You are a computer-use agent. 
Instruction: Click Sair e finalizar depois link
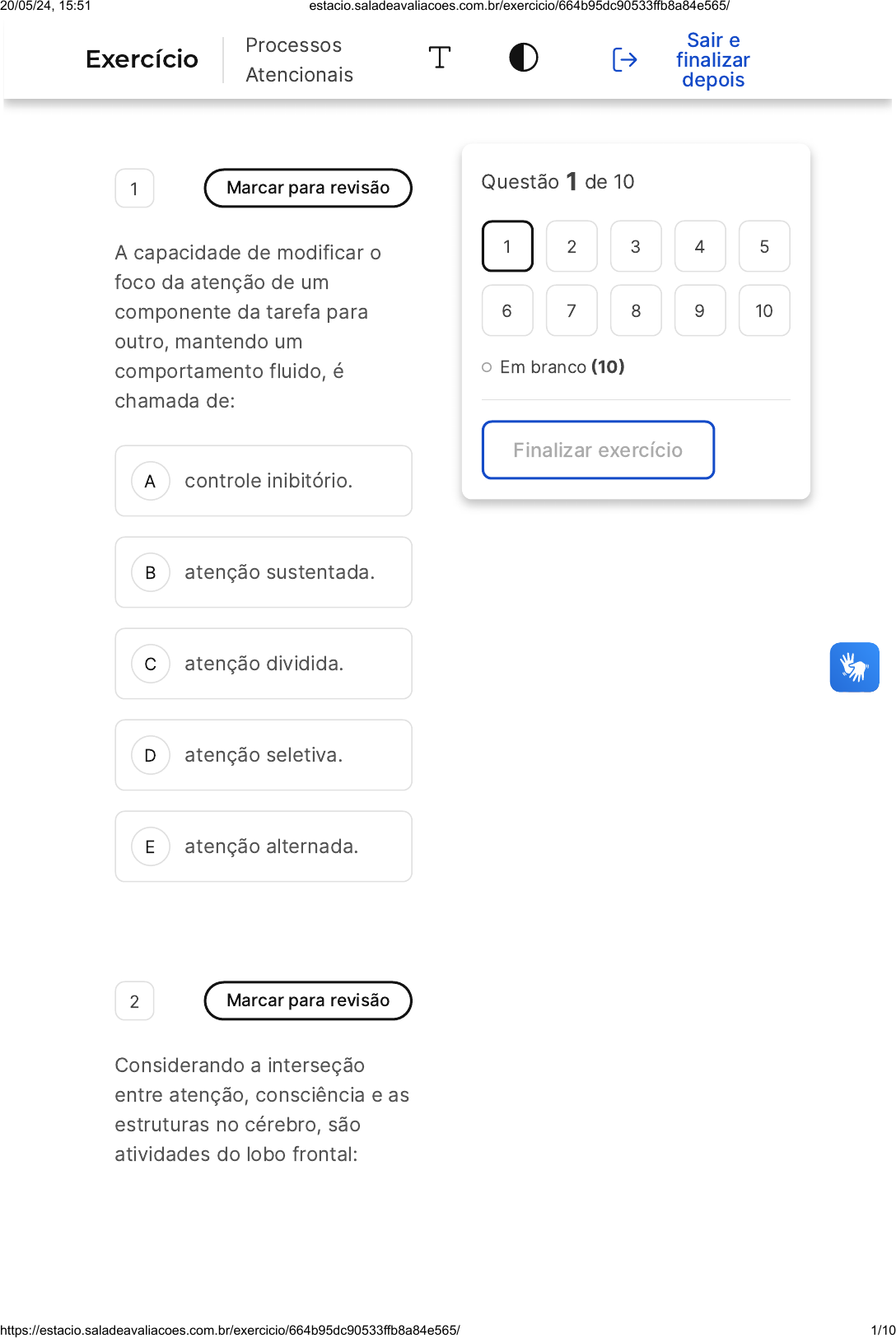[713, 60]
